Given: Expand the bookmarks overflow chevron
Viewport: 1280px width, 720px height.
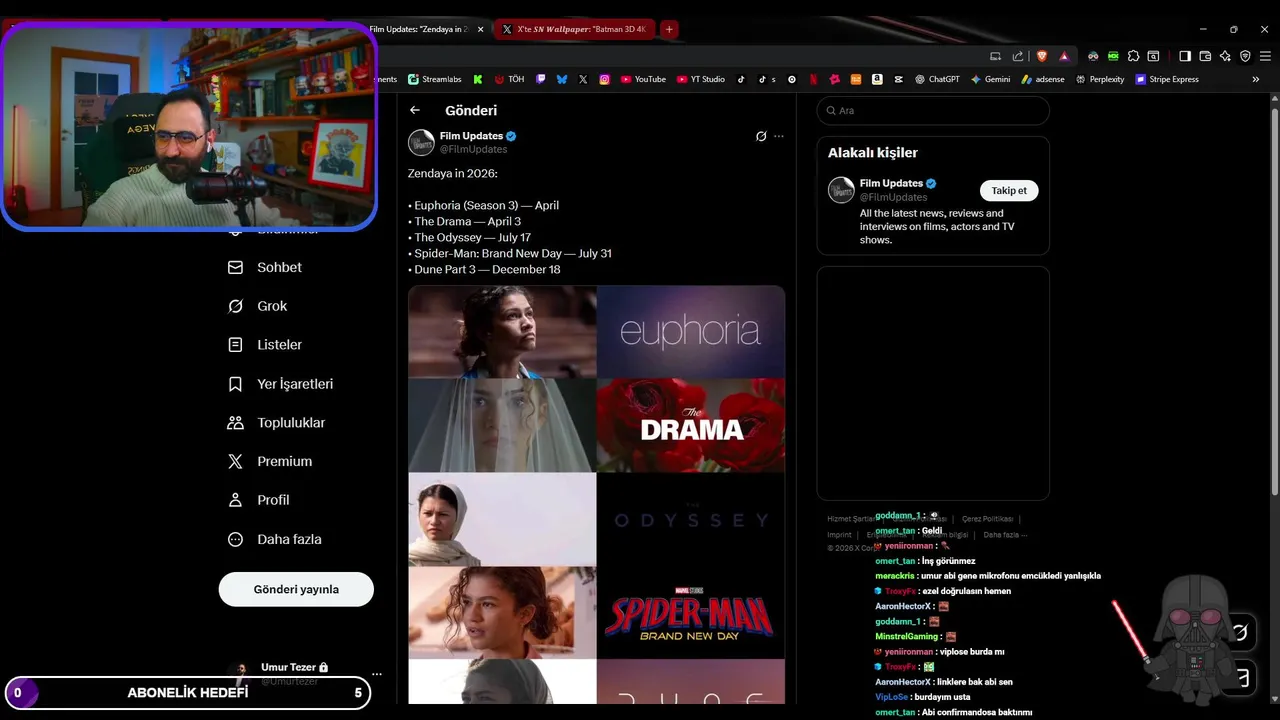Looking at the screenshot, I should point(1256,79).
